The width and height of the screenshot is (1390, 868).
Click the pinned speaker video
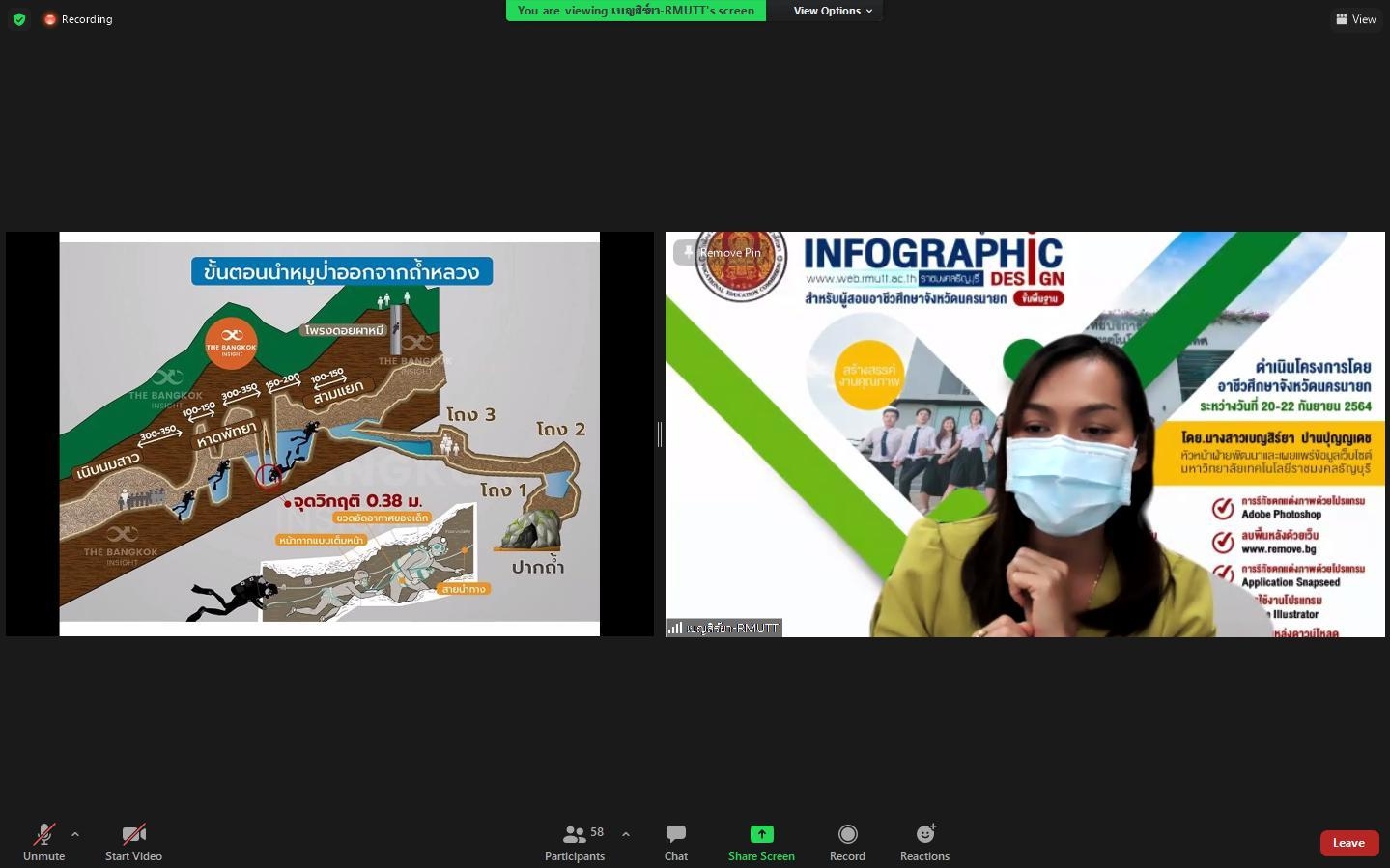[x=1025, y=434]
